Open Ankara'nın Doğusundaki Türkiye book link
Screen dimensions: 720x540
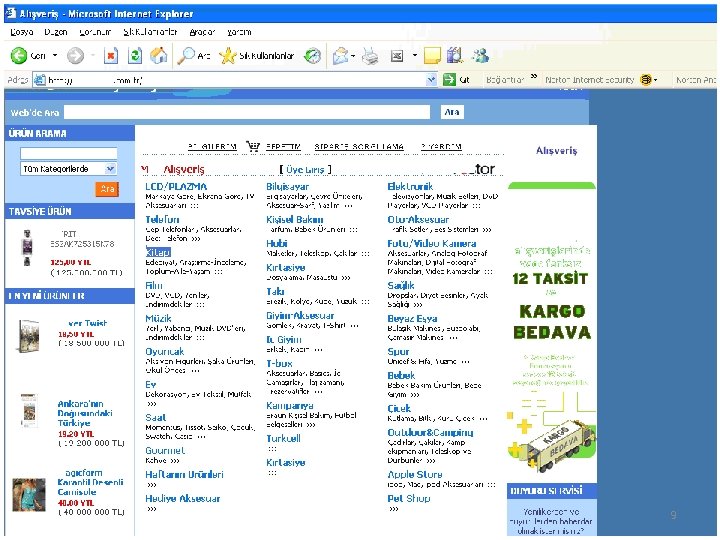coord(85,413)
